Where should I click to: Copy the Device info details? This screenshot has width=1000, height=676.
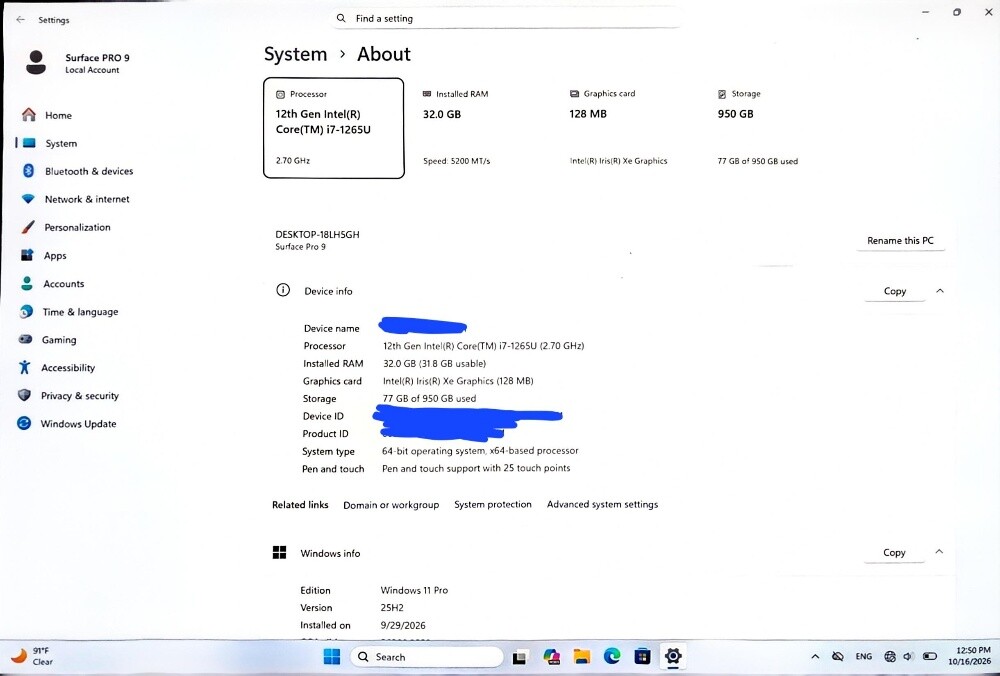894,291
